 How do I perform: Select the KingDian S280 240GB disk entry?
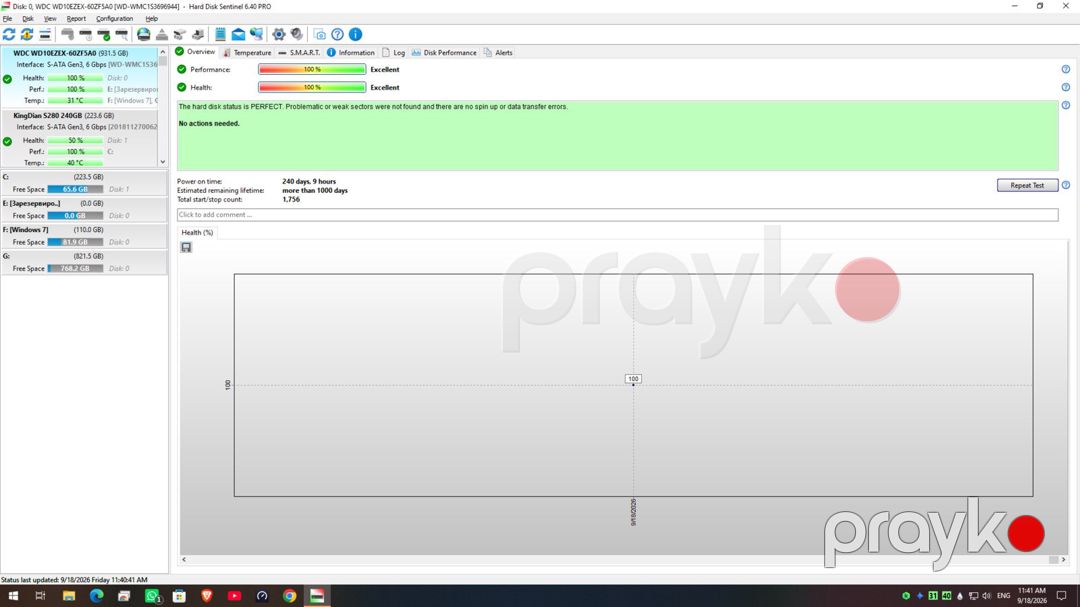79,139
